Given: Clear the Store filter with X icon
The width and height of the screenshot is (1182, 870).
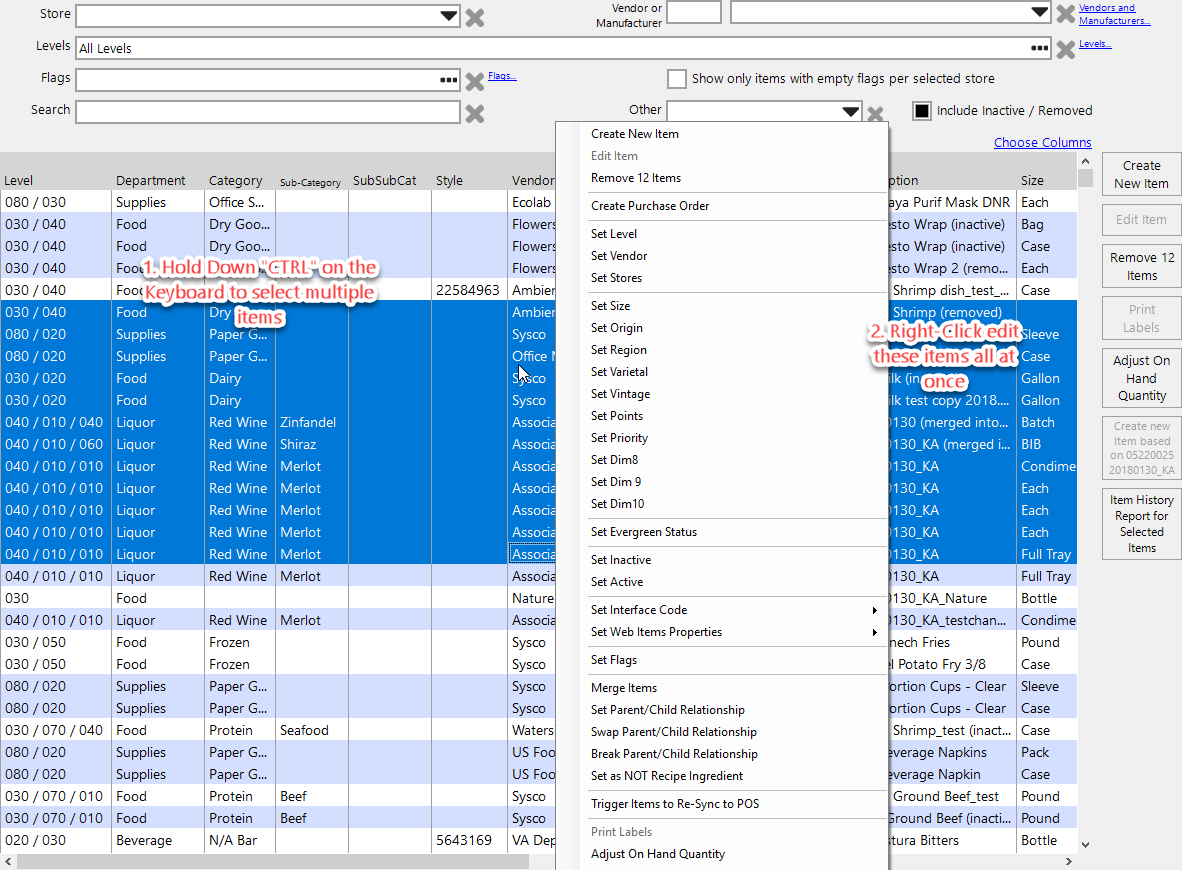Looking at the screenshot, I should pos(475,17).
